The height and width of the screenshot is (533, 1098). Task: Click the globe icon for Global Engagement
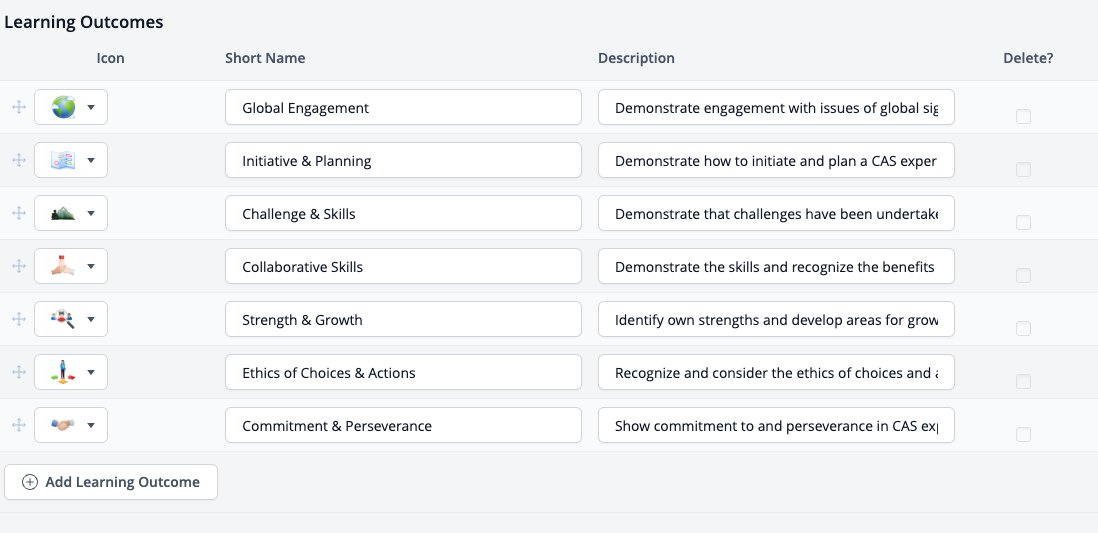pyautogui.click(x=63, y=107)
